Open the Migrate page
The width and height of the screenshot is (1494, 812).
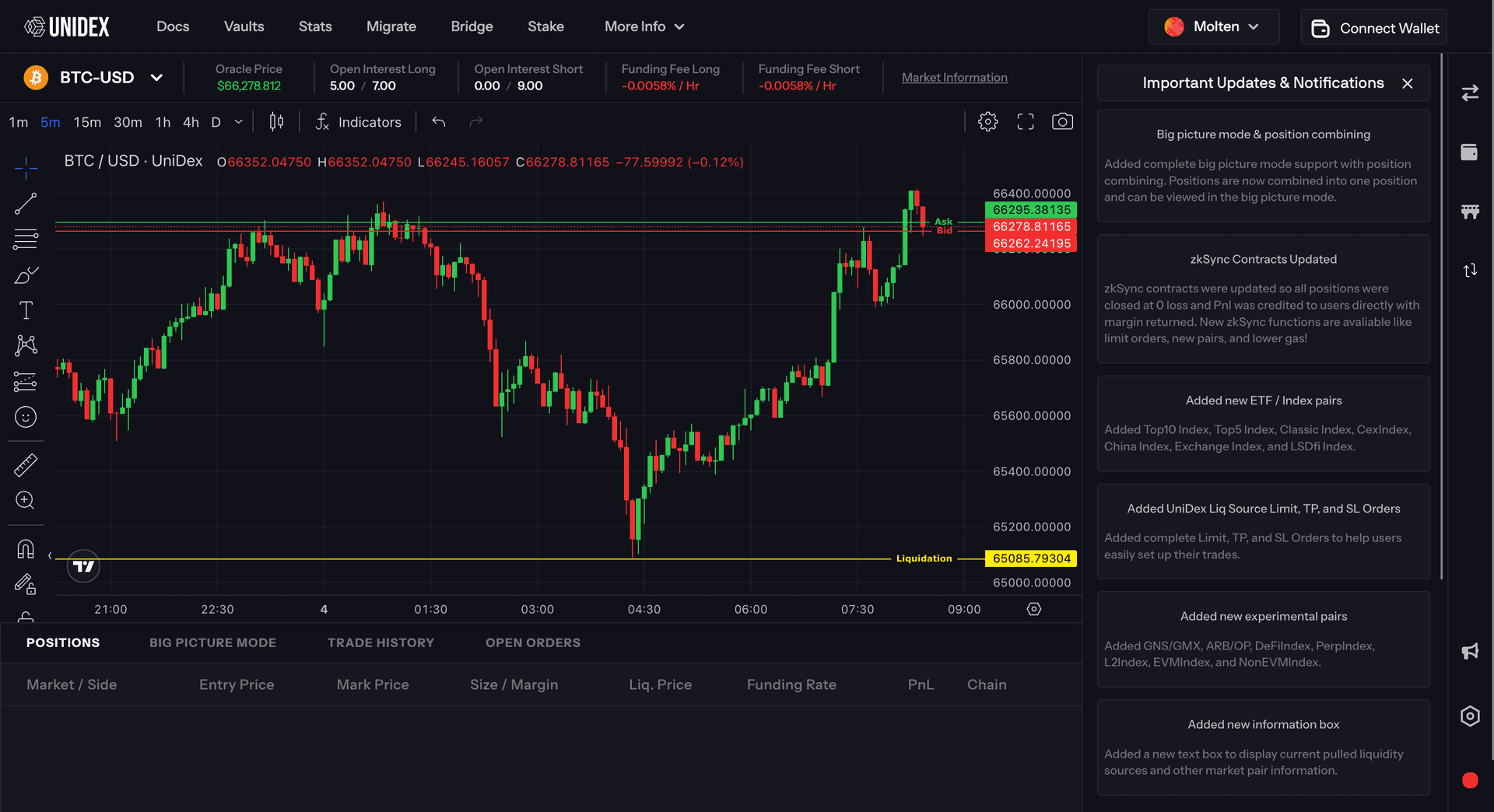(391, 26)
